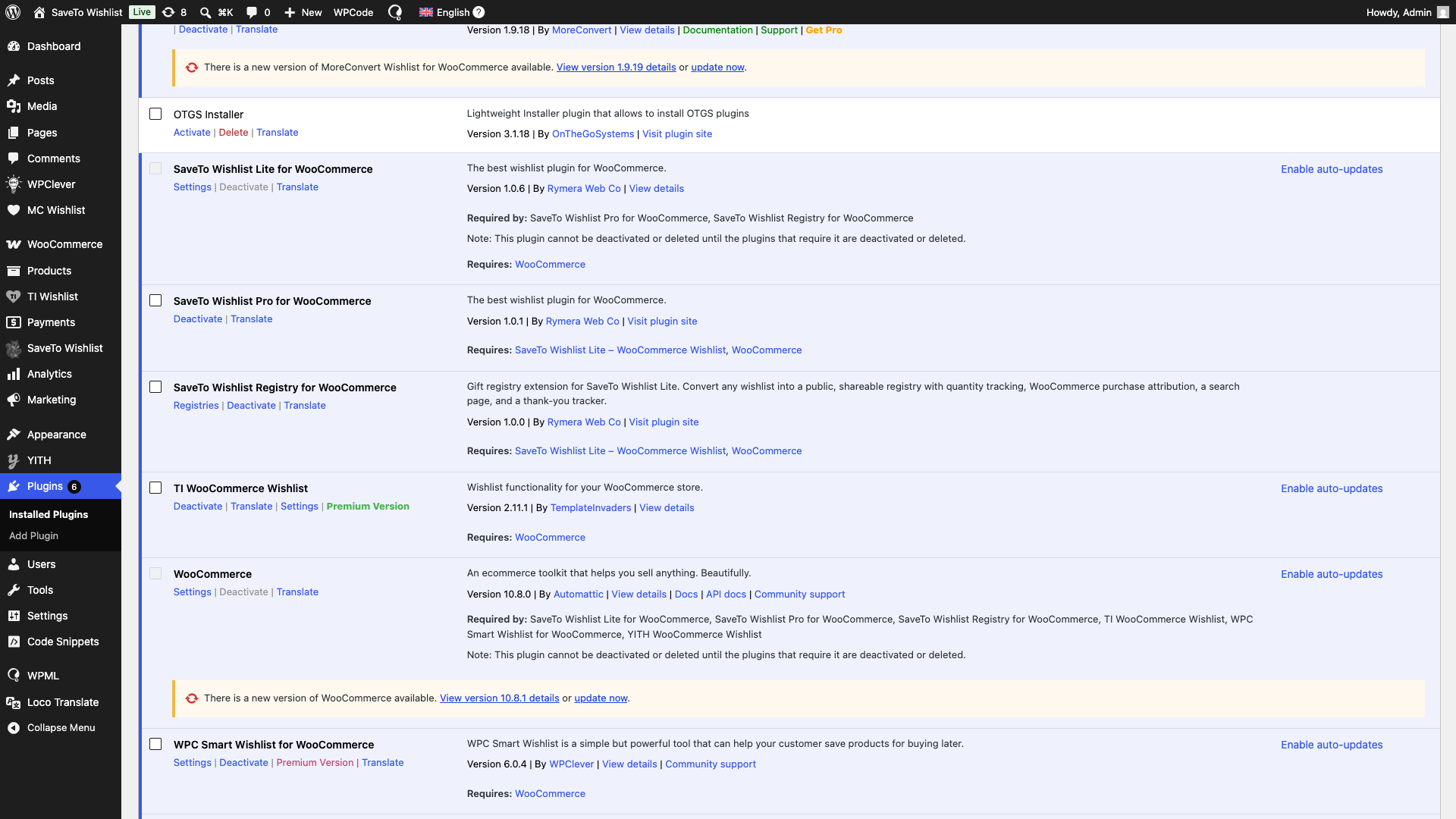Open WPCode in the admin bar
The image size is (1456, 819).
coord(353,12)
